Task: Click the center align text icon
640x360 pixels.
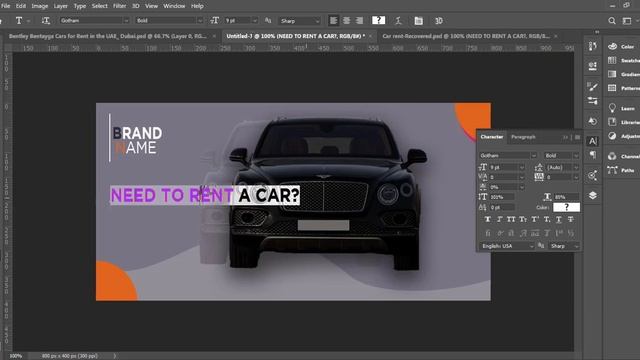Action: 347,20
